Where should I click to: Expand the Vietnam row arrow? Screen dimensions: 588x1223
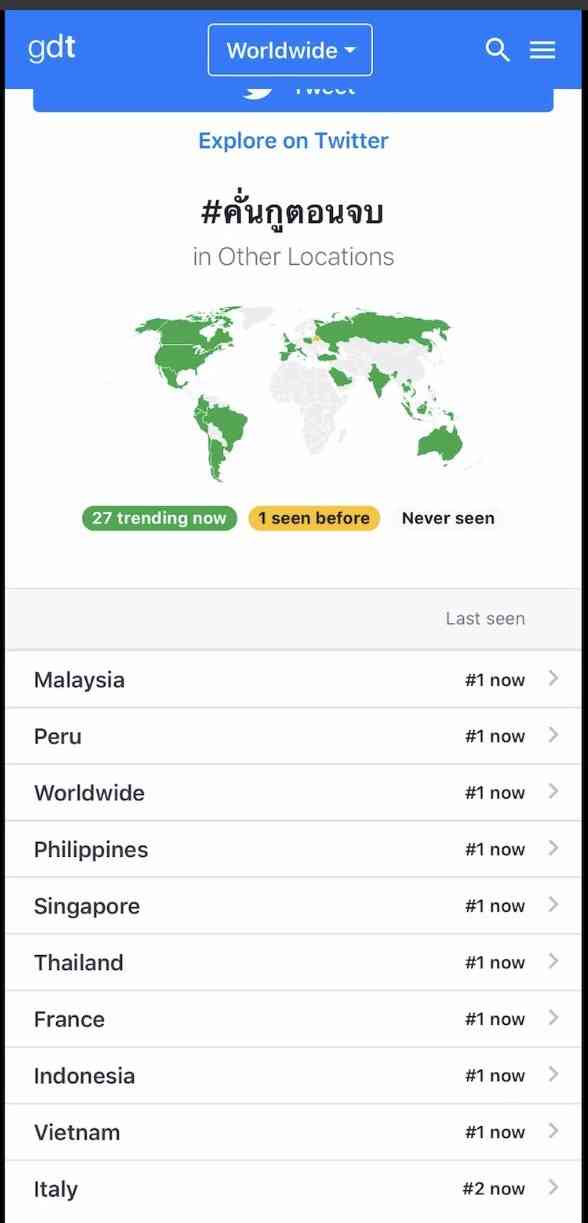coord(554,1132)
